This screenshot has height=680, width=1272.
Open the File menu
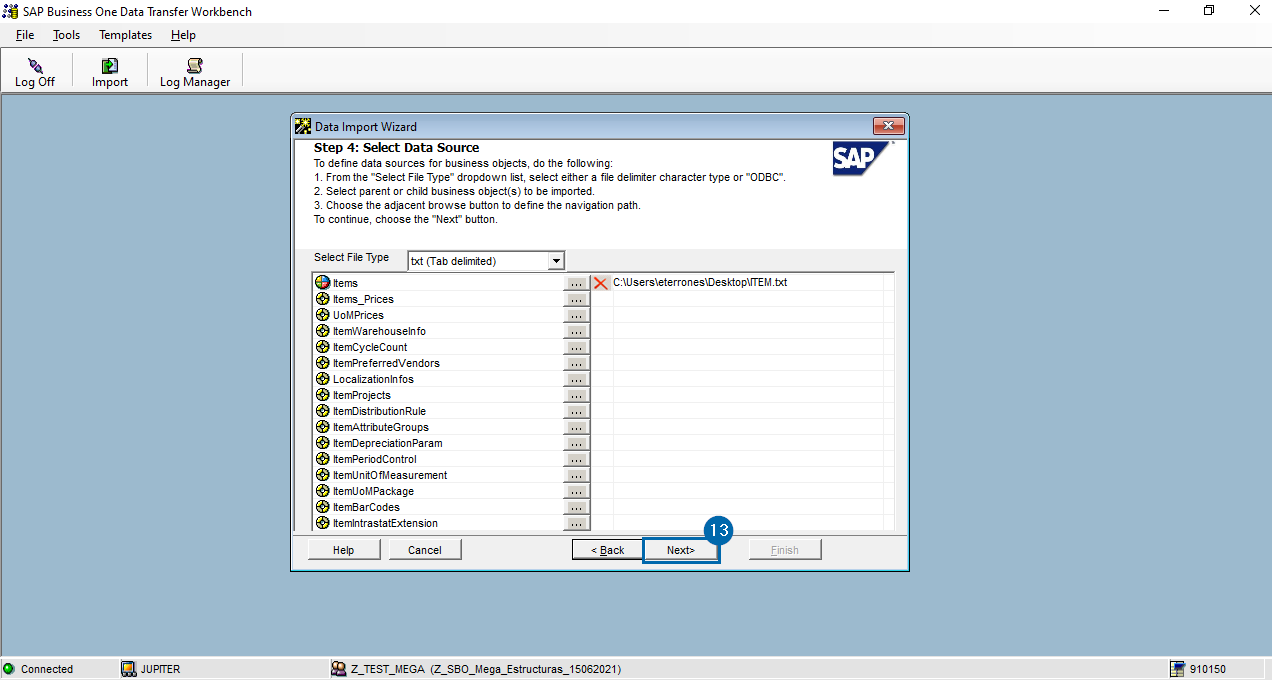[x=25, y=35]
